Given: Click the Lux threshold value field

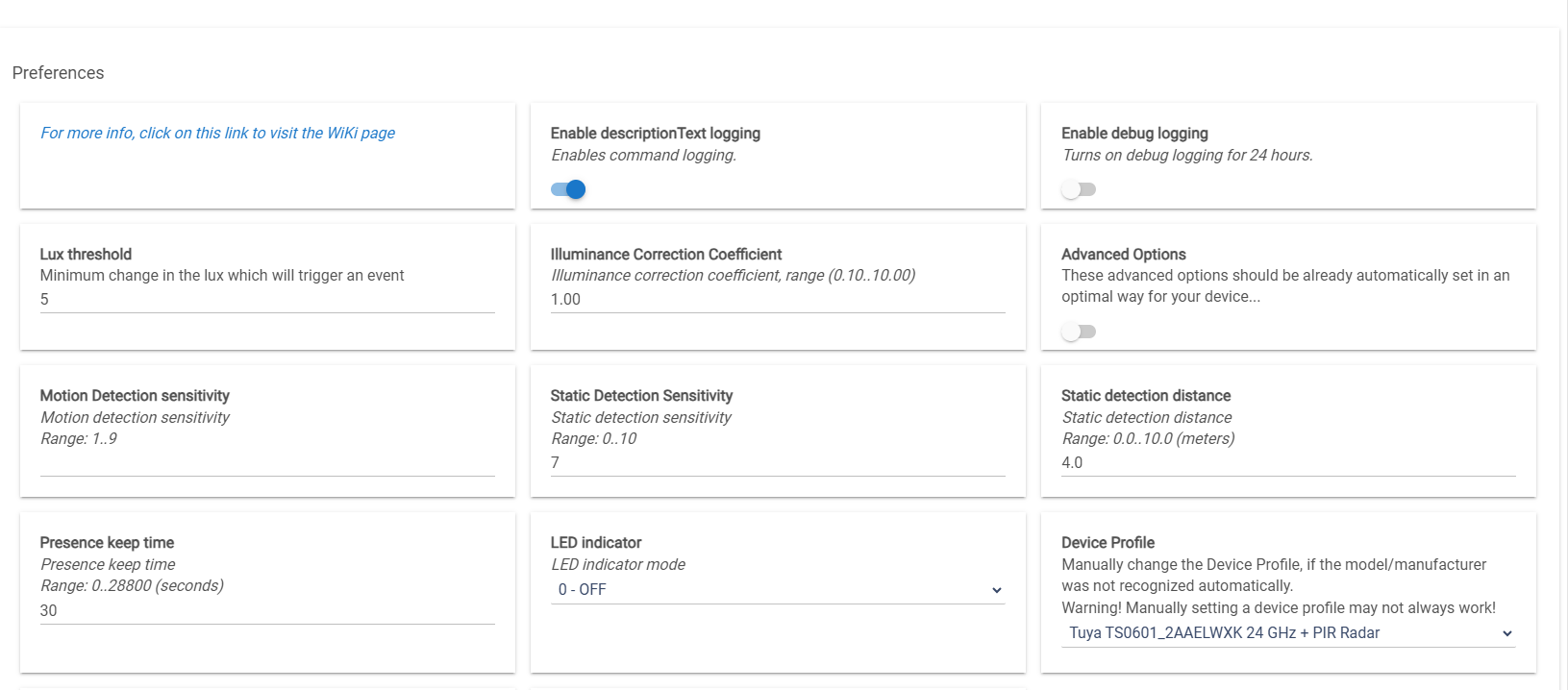Looking at the screenshot, I should point(266,300).
